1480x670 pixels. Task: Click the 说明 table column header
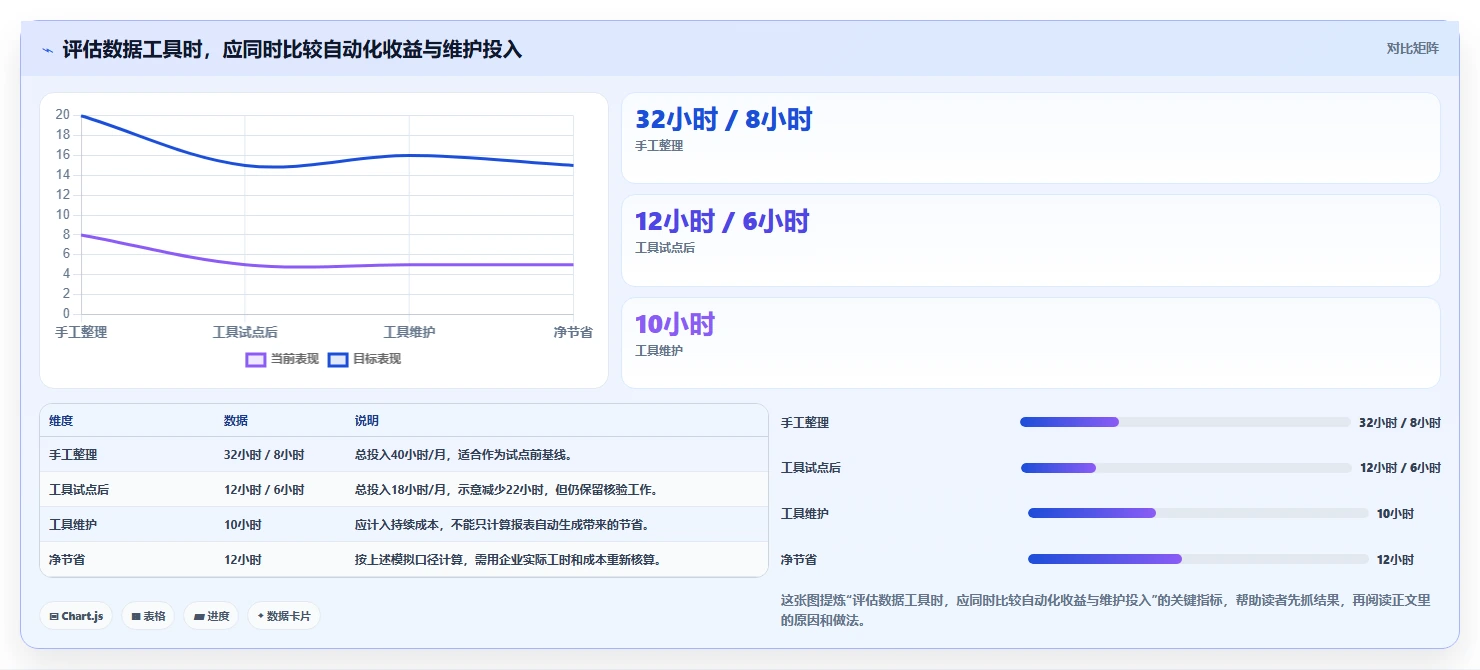tap(367, 421)
